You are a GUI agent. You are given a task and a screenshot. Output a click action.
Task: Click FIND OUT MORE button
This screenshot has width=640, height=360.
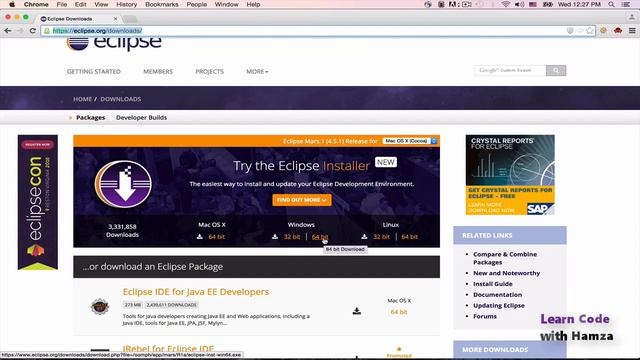tap(302, 200)
